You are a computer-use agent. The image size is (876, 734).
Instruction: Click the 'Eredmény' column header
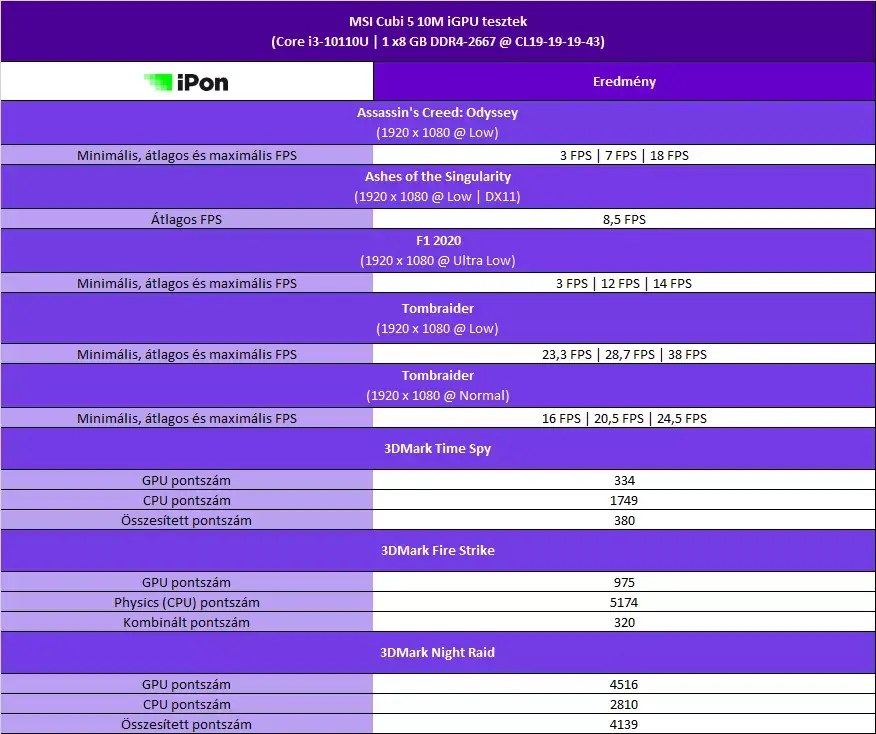624,82
